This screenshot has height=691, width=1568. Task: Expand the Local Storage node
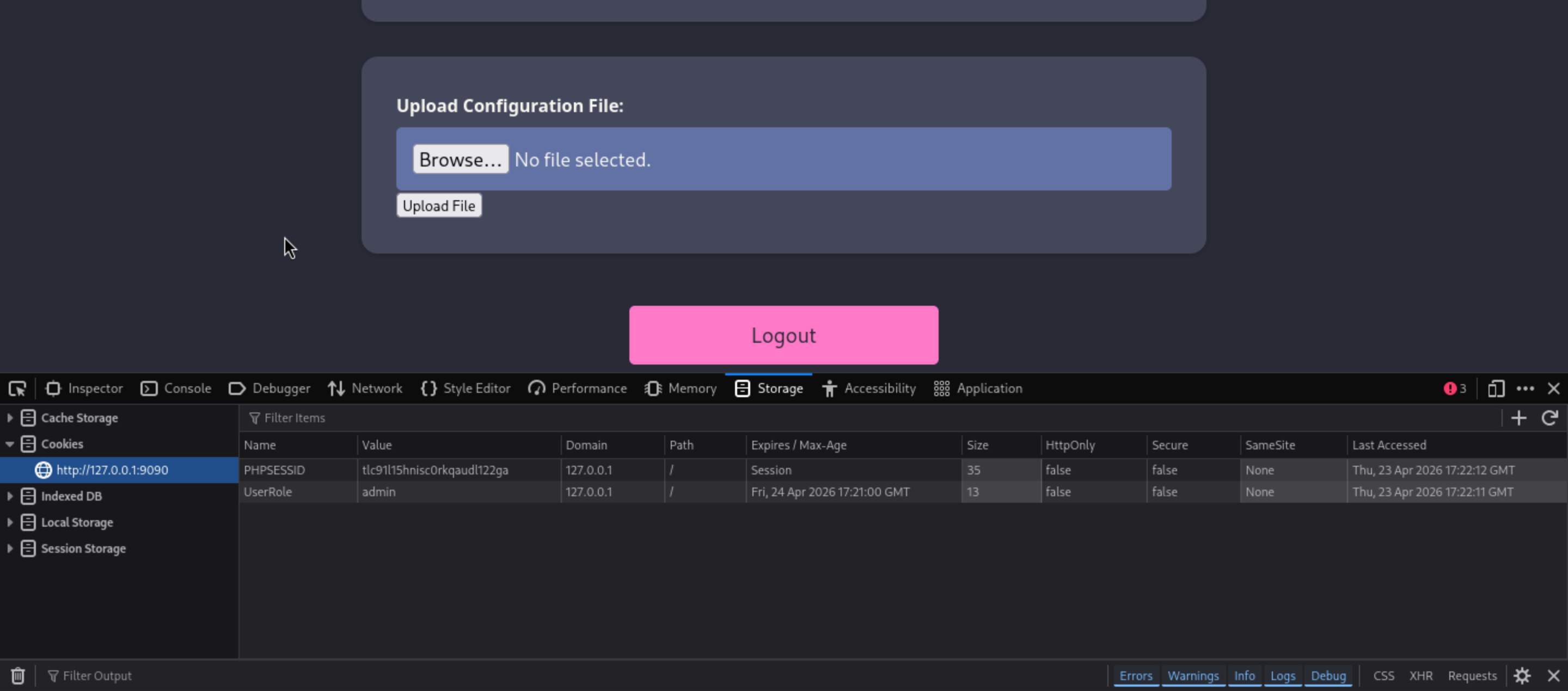(10, 522)
